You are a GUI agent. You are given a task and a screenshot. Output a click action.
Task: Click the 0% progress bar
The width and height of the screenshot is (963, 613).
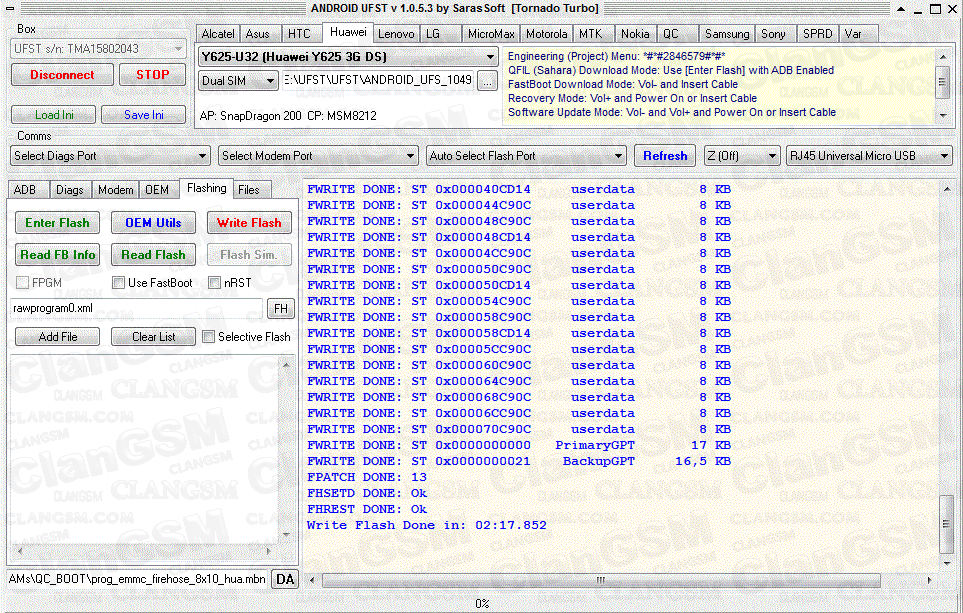[x=482, y=603]
